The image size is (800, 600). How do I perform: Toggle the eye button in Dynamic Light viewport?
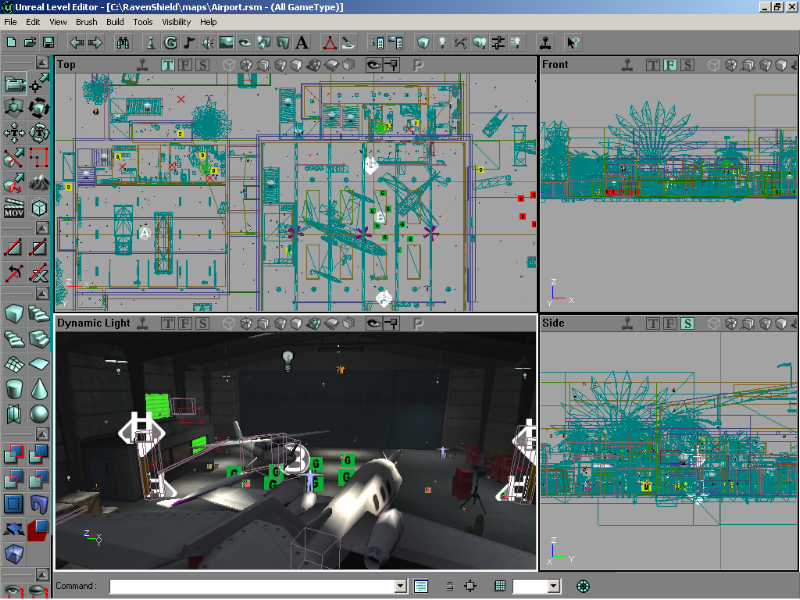374,323
